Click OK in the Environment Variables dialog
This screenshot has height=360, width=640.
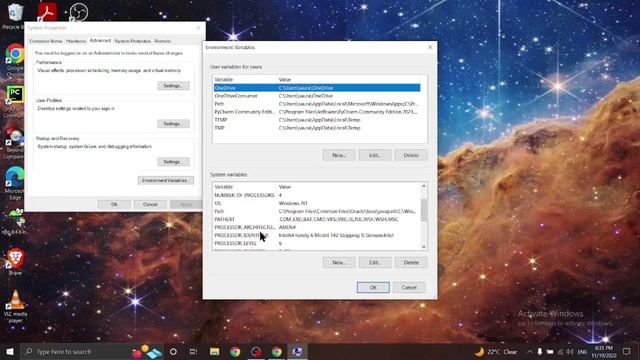click(x=373, y=287)
